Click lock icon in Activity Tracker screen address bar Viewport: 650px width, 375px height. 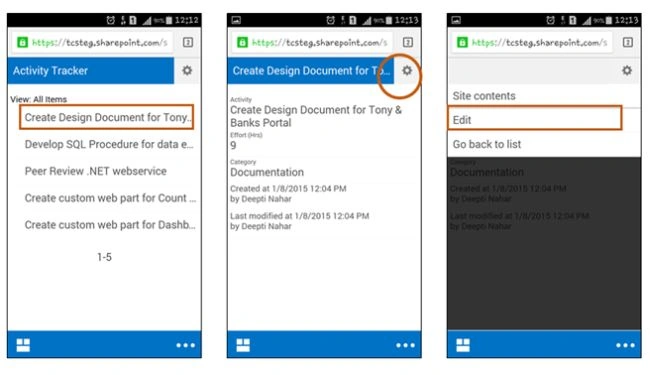pos(22,42)
